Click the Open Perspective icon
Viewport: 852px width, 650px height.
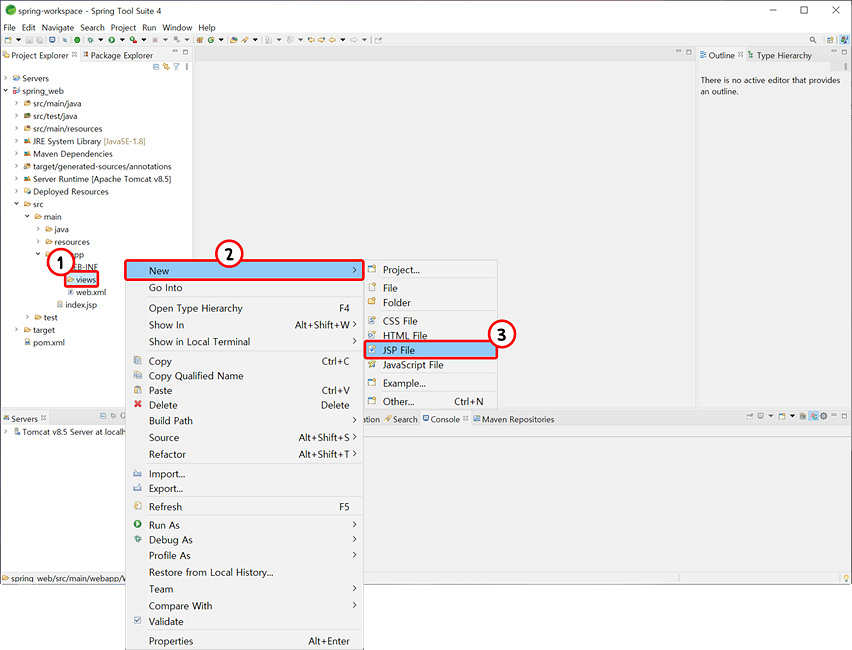coord(830,40)
